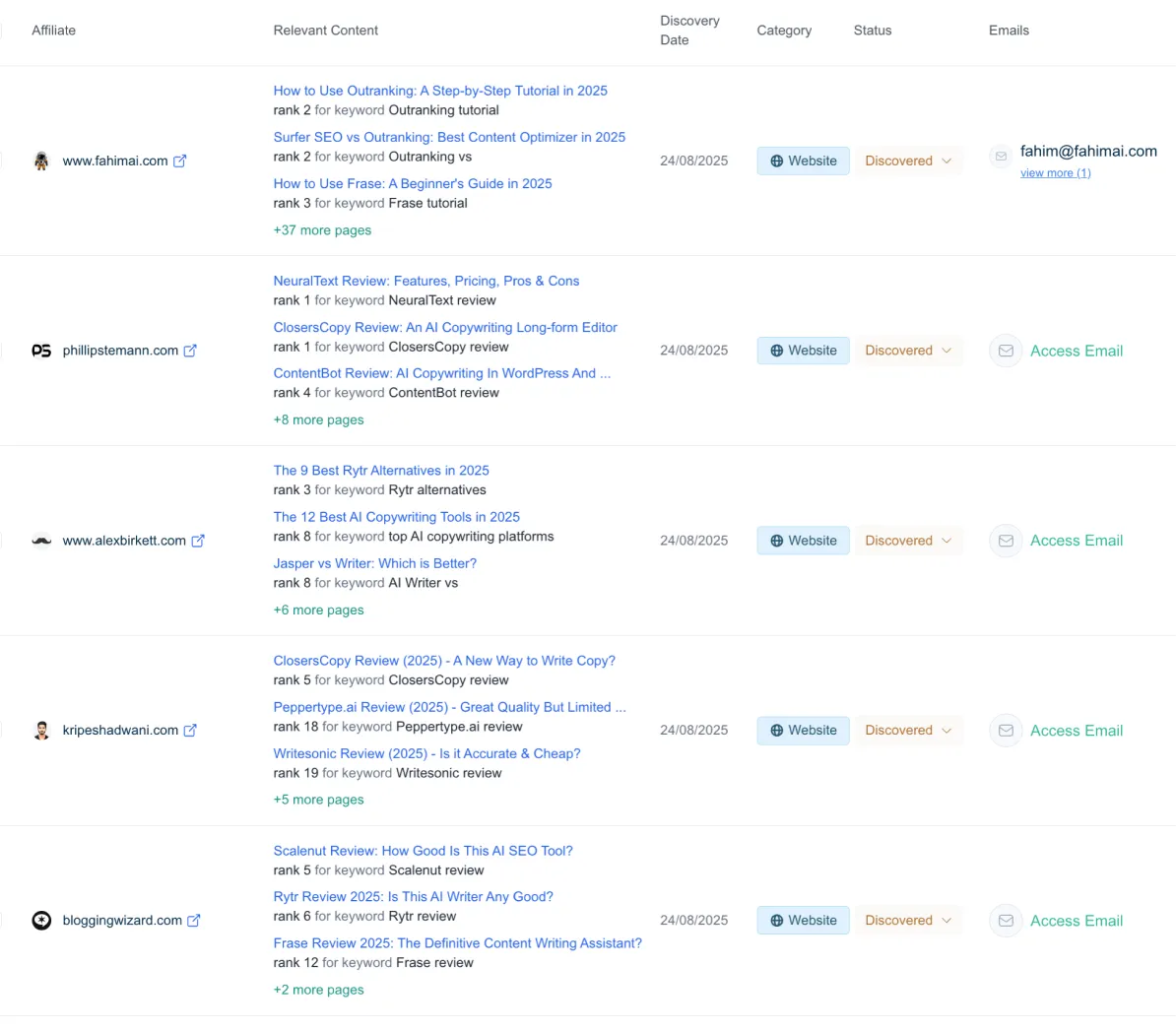This screenshot has height=1030, width=1176.
Task: Open external link icon for www.fahimai.com
Action: point(180,161)
